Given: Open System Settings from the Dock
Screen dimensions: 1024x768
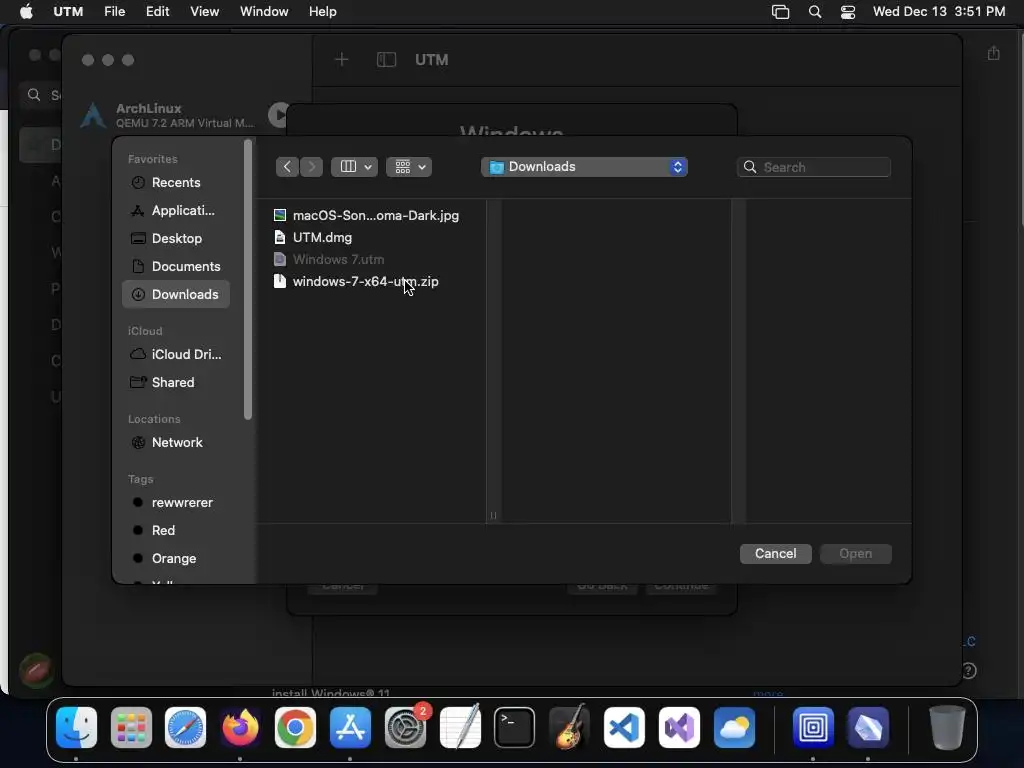Looking at the screenshot, I should [406, 728].
